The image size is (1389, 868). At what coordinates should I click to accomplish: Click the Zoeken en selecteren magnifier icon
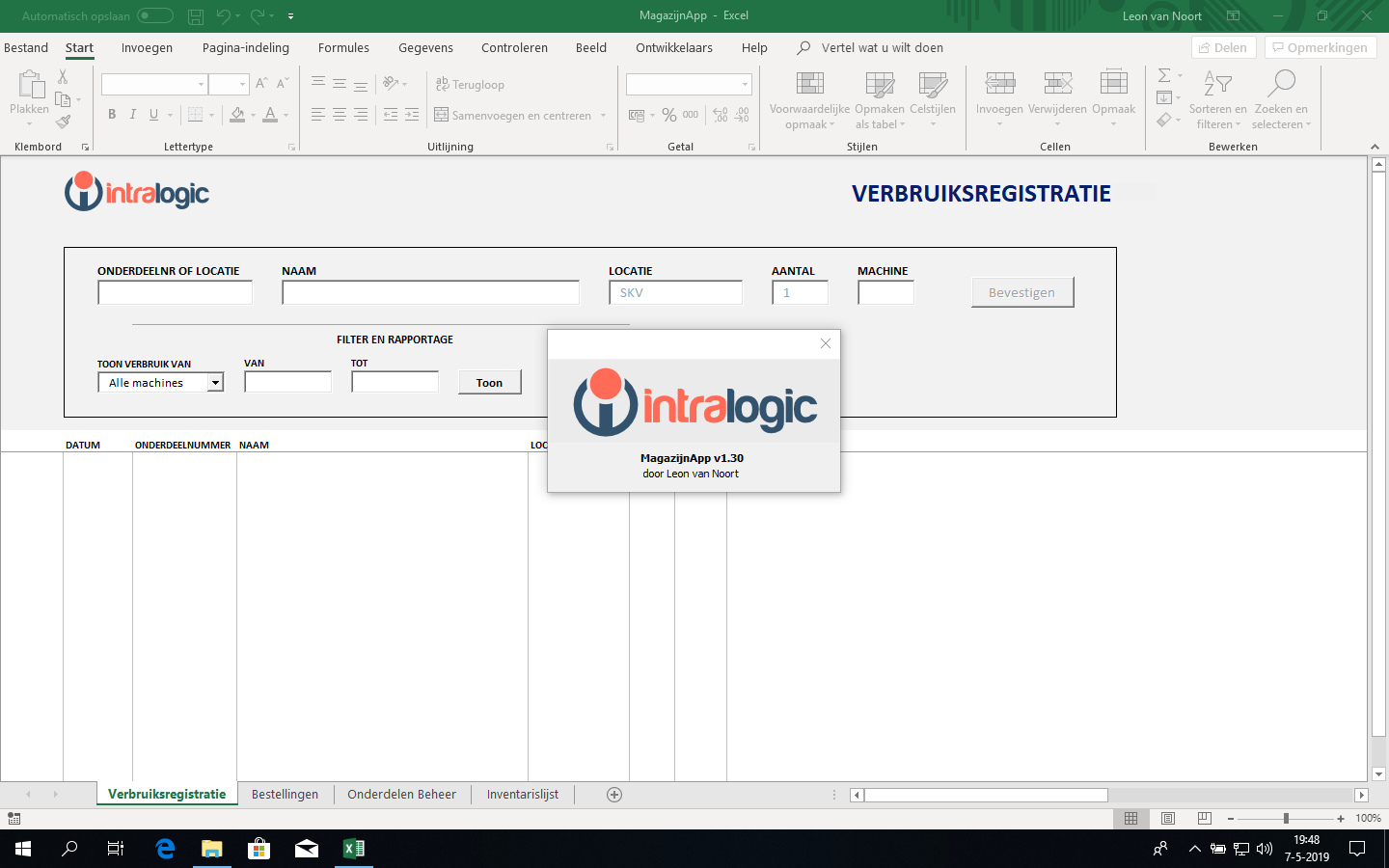[x=1281, y=85]
